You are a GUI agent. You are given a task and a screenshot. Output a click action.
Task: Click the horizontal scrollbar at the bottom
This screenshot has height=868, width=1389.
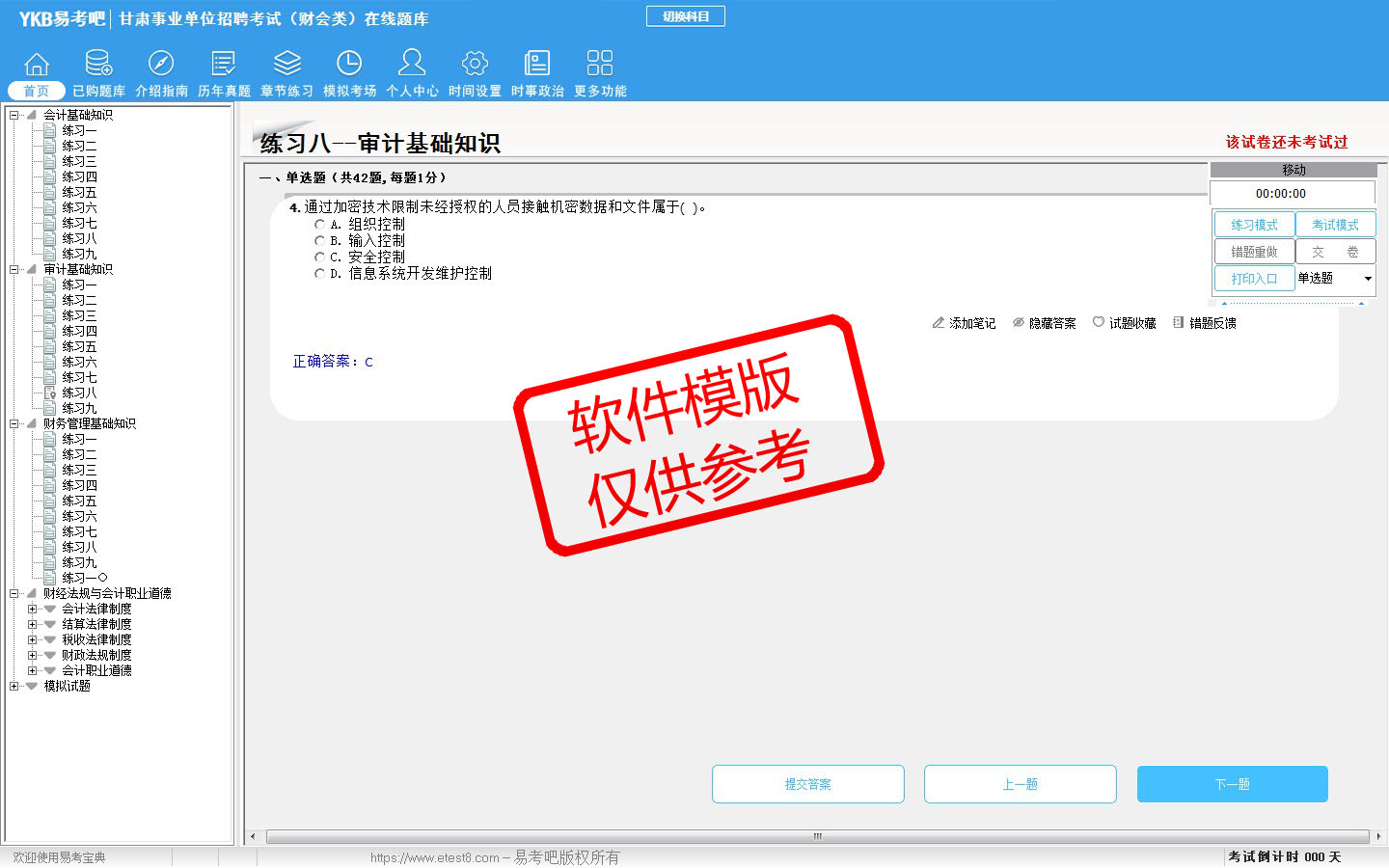click(816, 836)
